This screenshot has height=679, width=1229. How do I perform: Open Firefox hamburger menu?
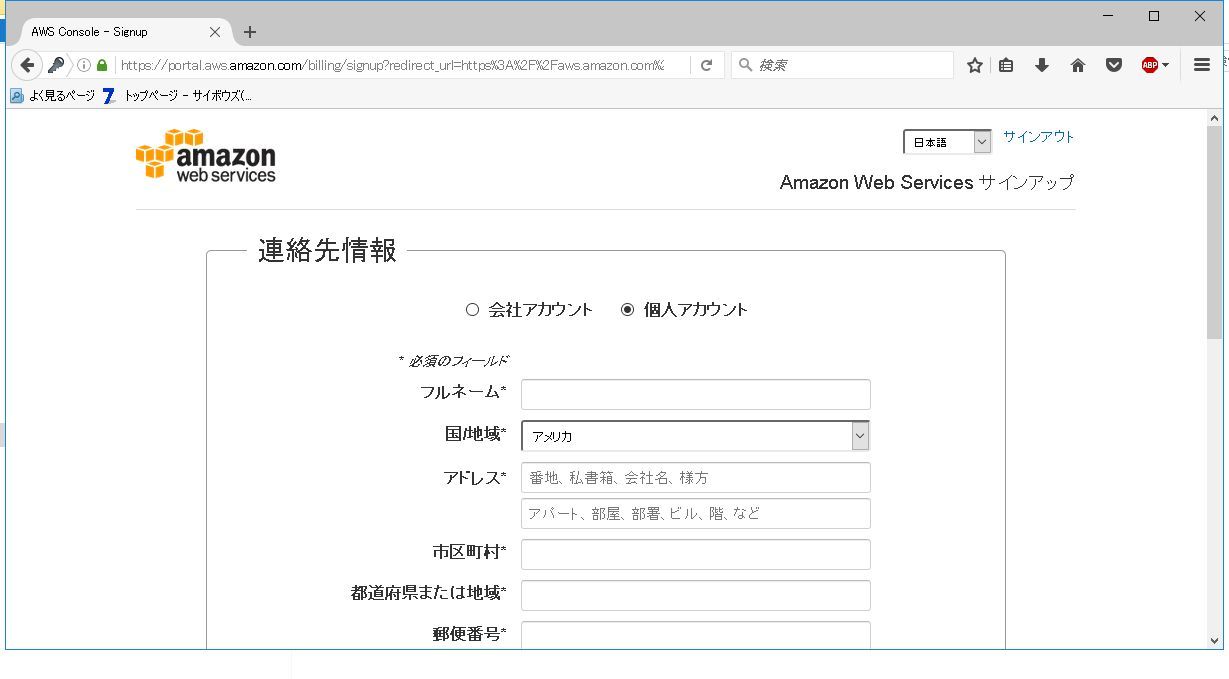coord(1202,65)
